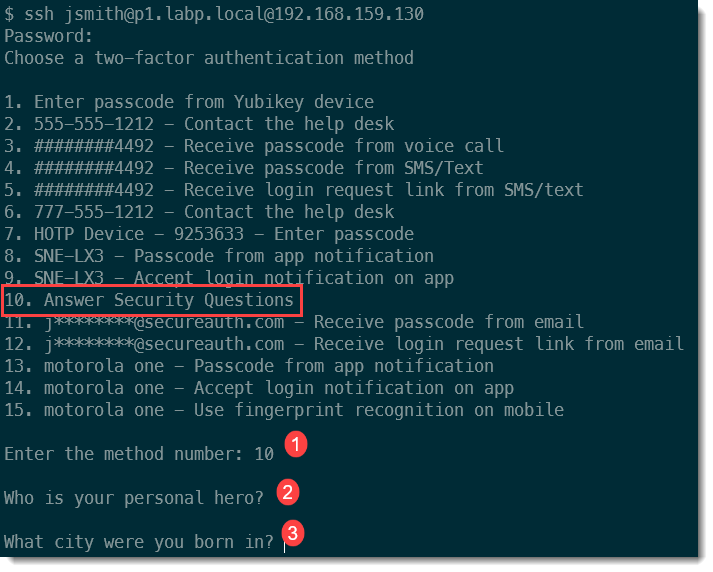Click the 777-555-1212 help desk line
This screenshot has height=572, width=713.
coord(199,212)
